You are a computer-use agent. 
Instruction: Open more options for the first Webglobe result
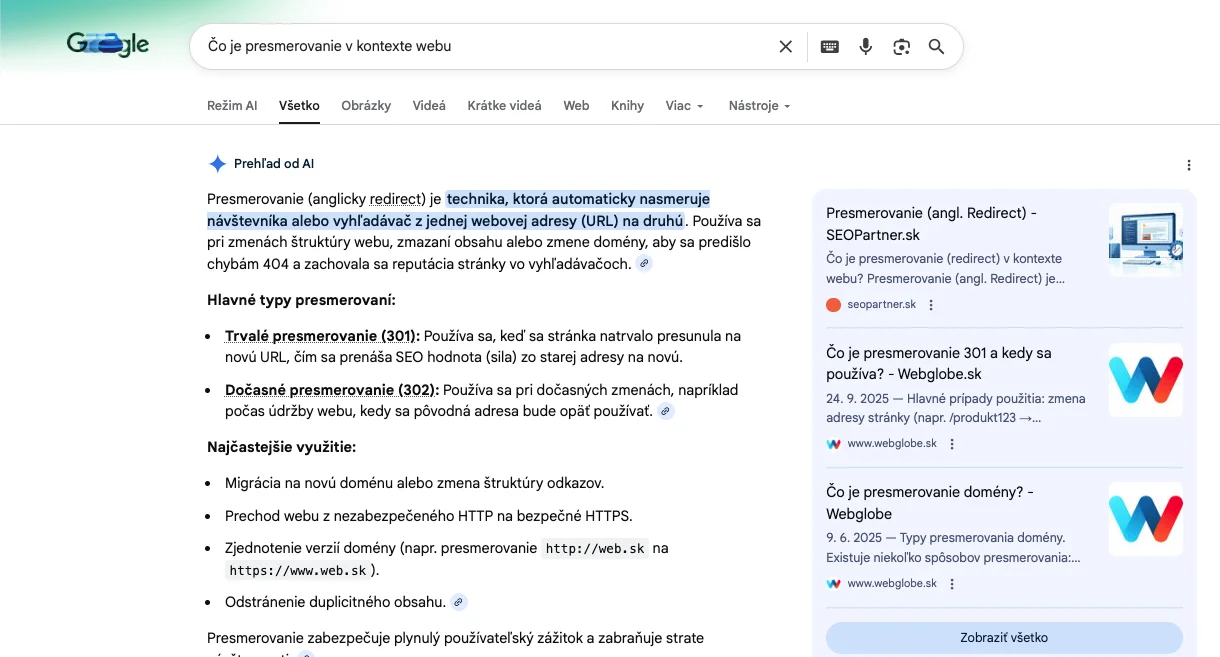(952, 444)
